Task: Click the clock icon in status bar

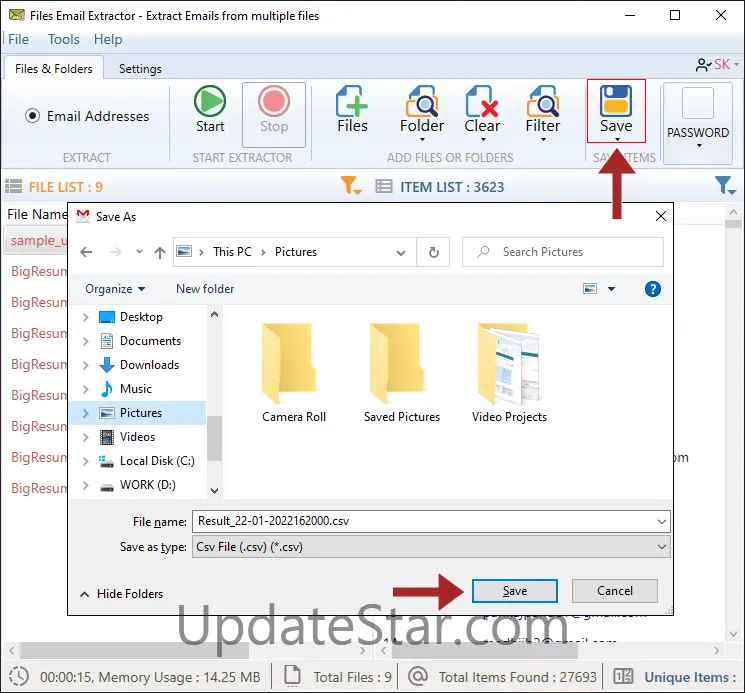Action: click(x=19, y=676)
